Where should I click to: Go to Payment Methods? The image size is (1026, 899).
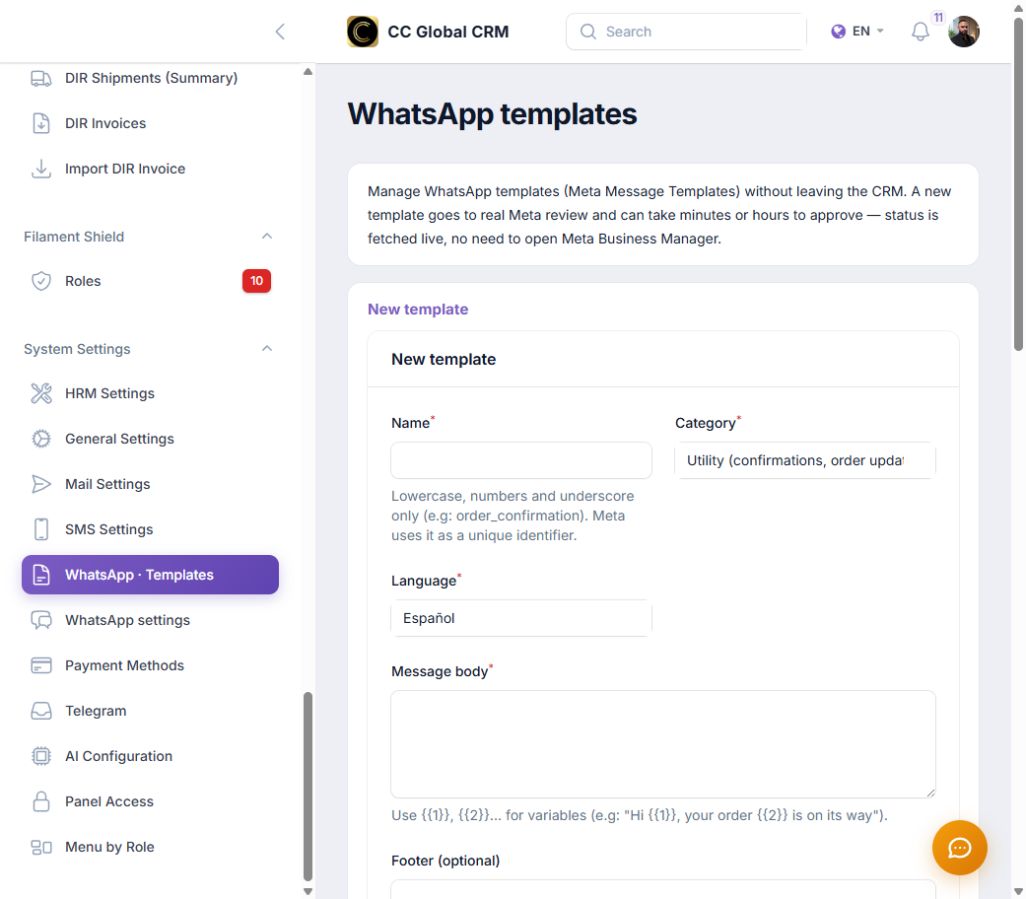click(x=150, y=665)
